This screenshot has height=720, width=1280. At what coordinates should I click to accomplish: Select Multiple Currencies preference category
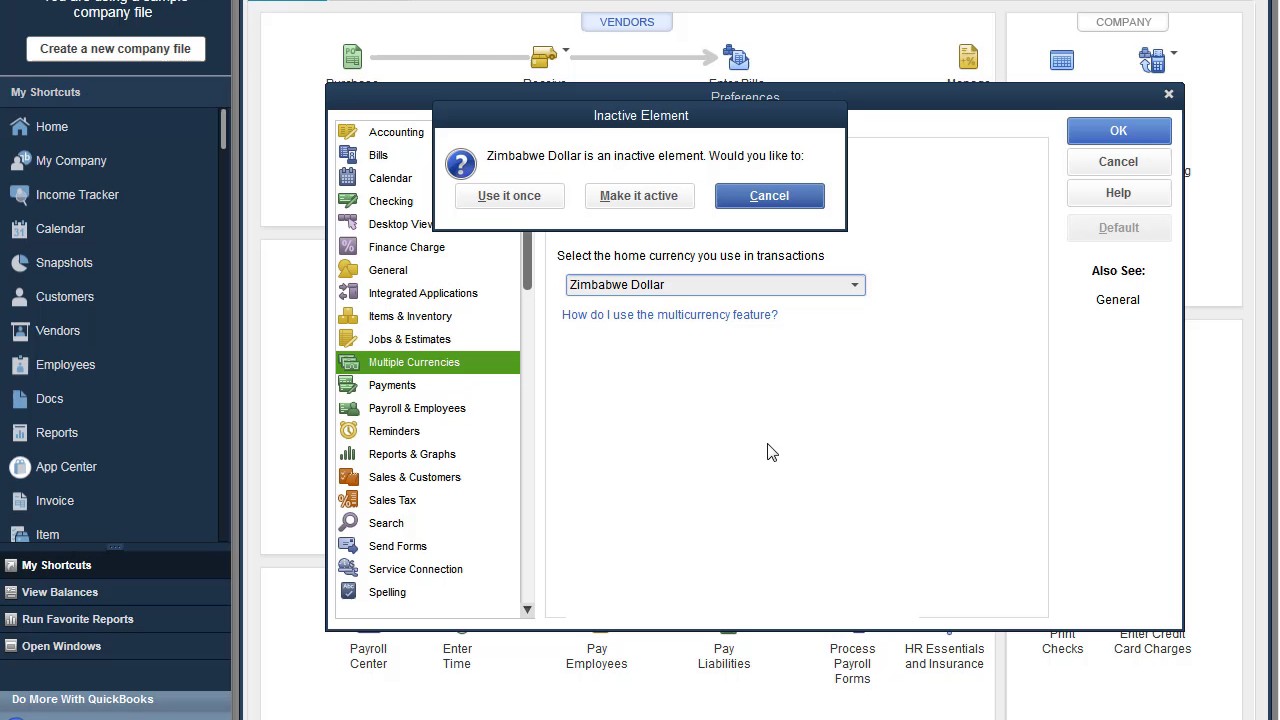pyautogui.click(x=428, y=362)
